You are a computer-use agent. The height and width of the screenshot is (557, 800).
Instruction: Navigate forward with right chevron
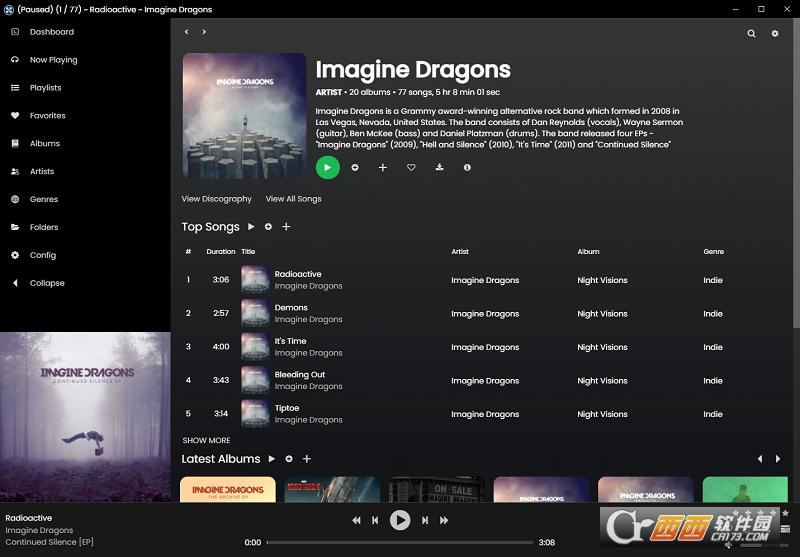pos(204,32)
